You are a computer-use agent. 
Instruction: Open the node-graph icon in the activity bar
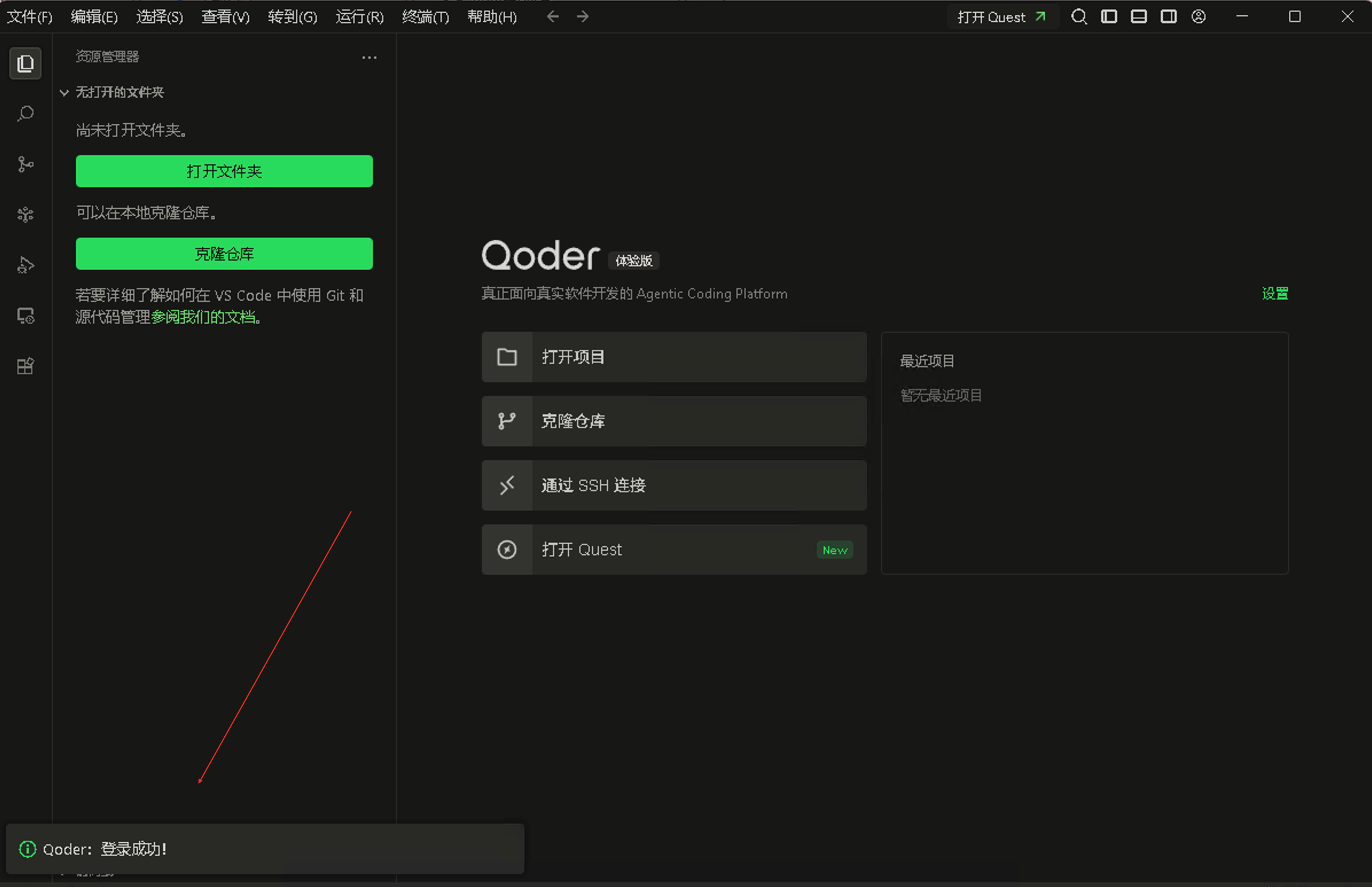25,215
